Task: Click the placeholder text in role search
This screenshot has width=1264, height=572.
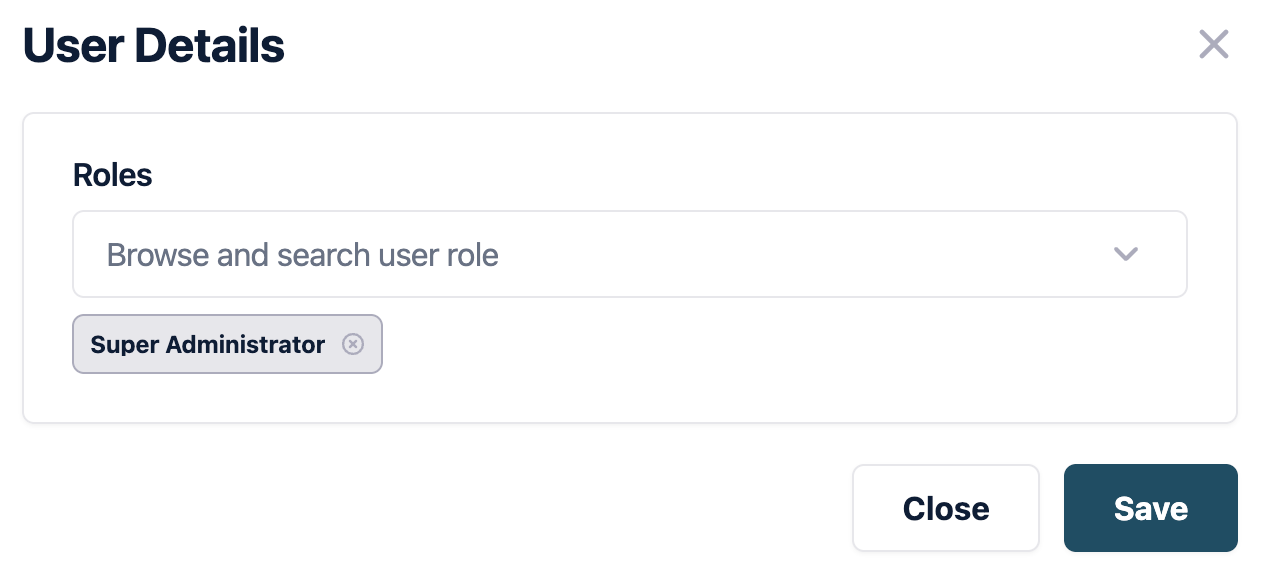Action: (x=302, y=255)
